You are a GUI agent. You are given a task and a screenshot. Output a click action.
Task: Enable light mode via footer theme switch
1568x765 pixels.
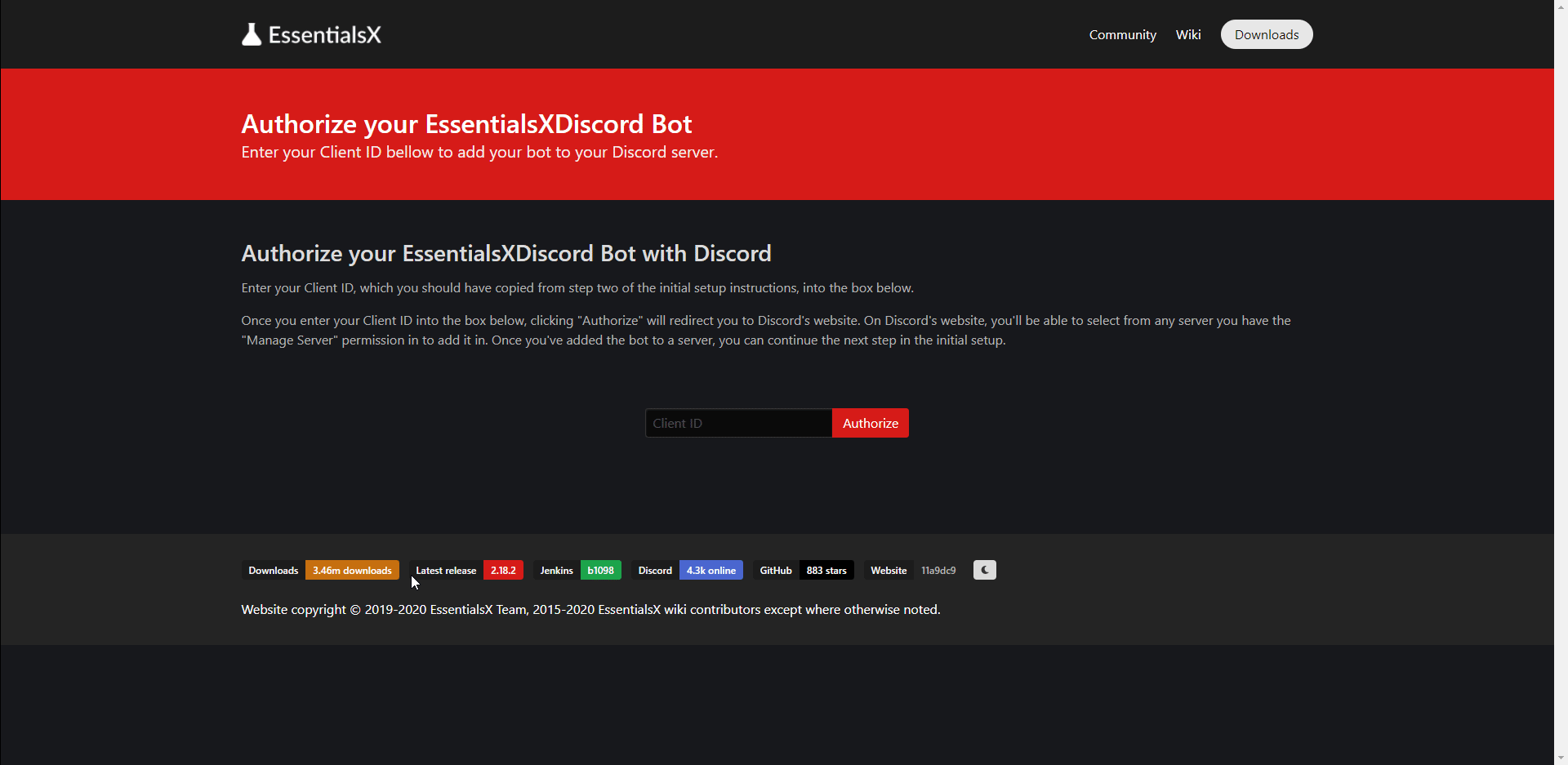(x=984, y=570)
